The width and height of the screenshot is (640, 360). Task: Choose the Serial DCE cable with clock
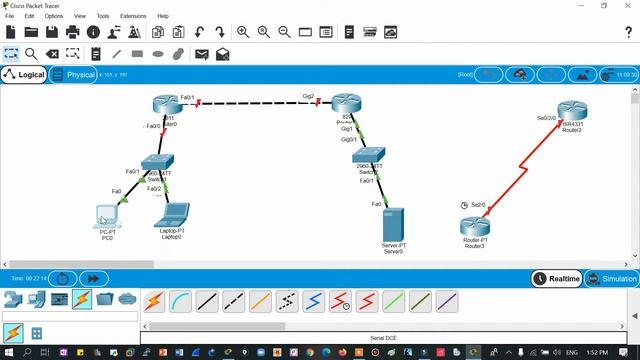(x=340, y=302)
